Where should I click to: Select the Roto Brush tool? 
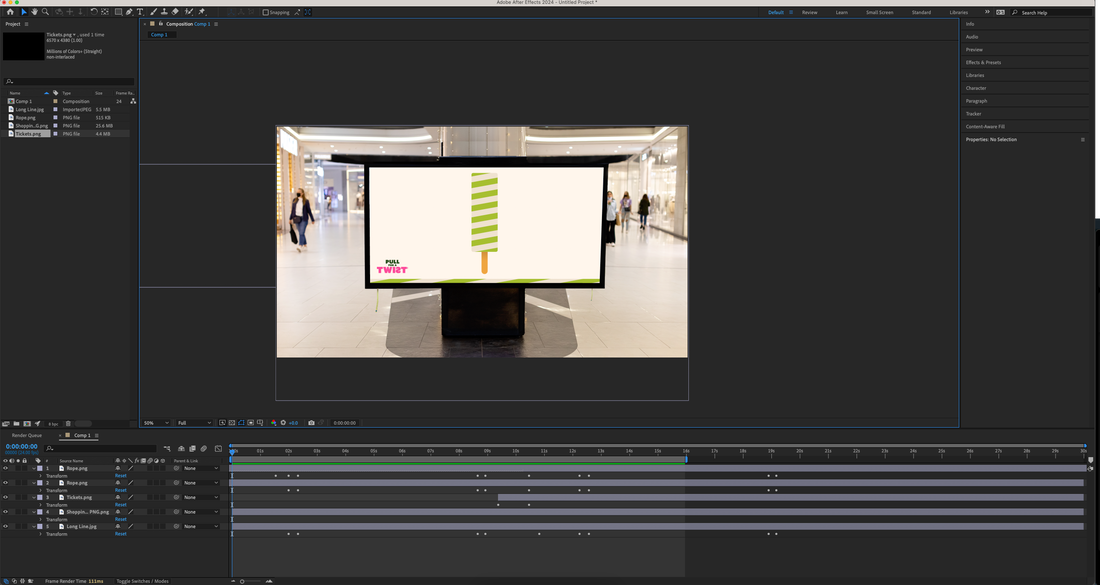189,12
